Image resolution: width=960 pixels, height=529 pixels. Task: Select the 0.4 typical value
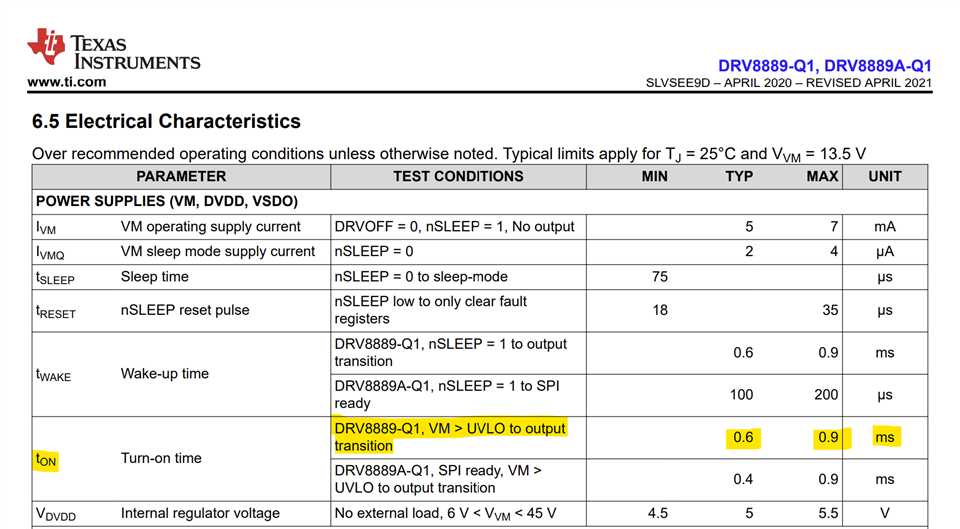[x=743, y=479]
